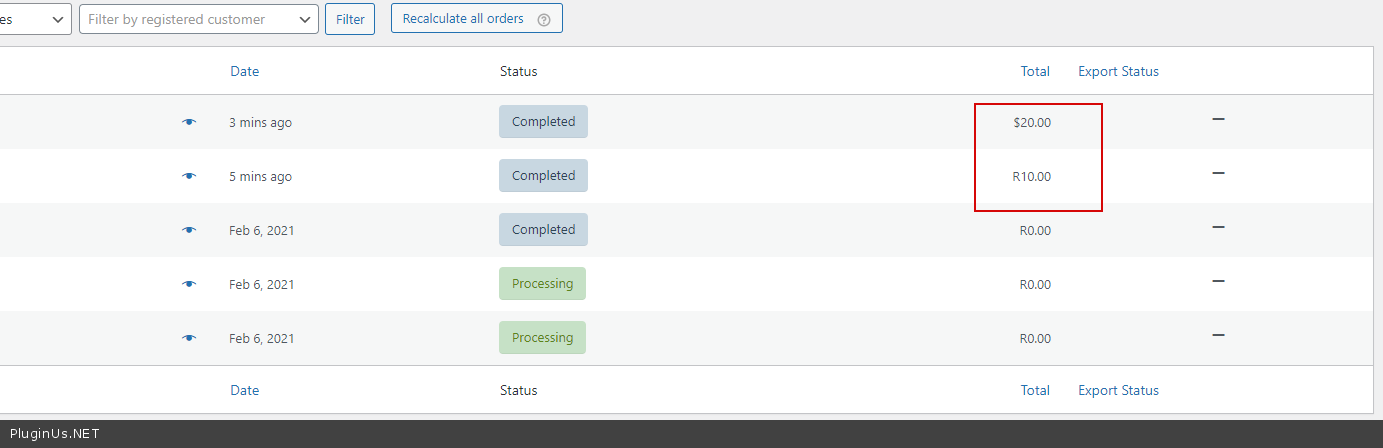Click Processing status badge of last order
Image resolution: width=1383 pixels, height=448 pixels.
pos(542,338)
